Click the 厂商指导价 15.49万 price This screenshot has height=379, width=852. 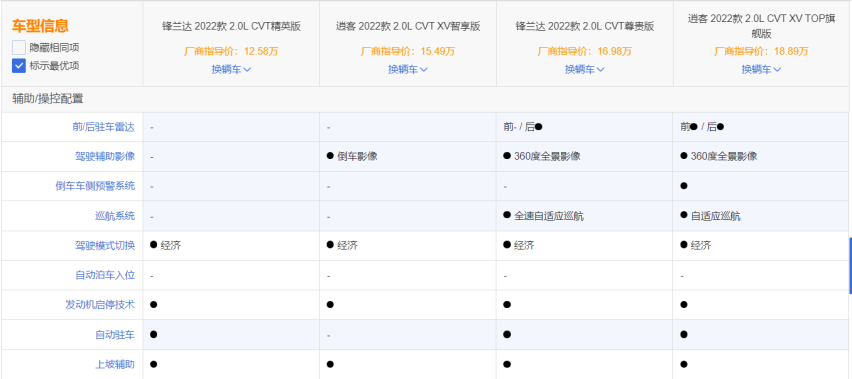tap(408, 52)
